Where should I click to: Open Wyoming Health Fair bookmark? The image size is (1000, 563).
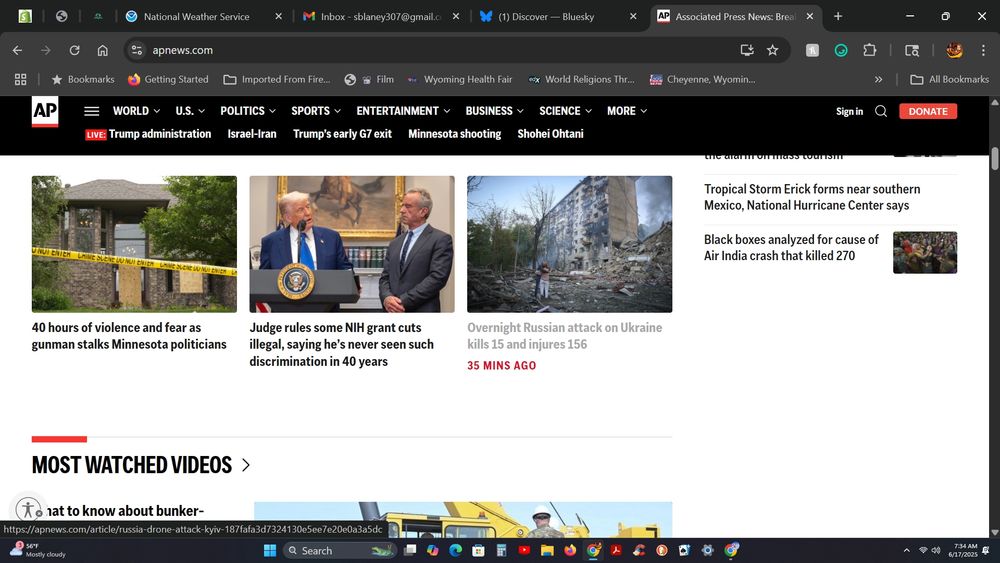click(460, 79)
